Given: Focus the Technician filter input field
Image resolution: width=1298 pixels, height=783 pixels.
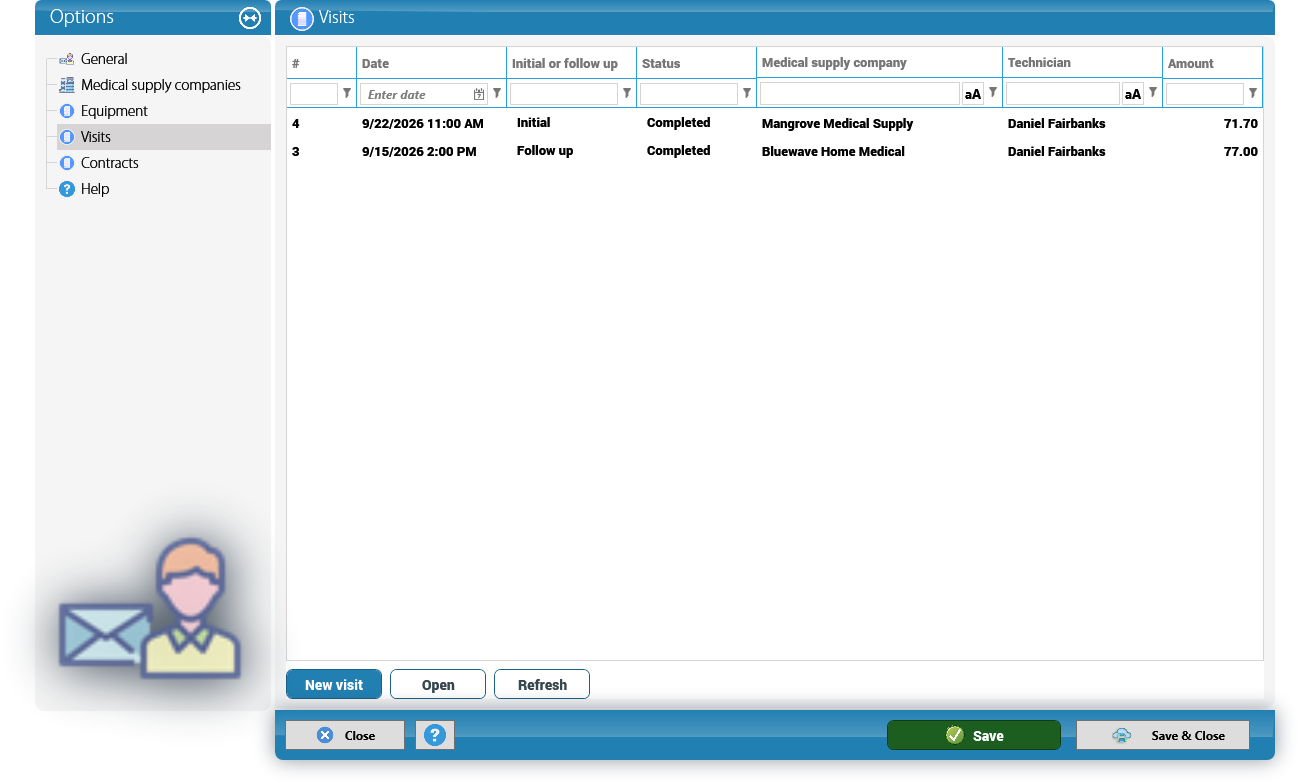Looking at the screenshot, I should (x=1063, y=94).
